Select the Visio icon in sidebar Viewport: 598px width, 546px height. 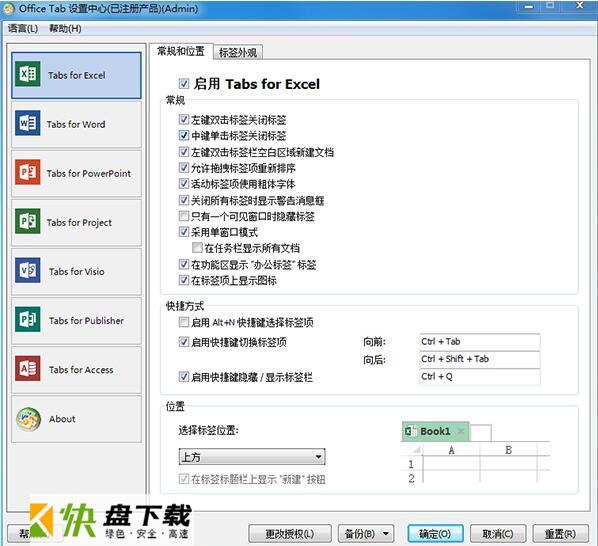(x=27, y=270)
